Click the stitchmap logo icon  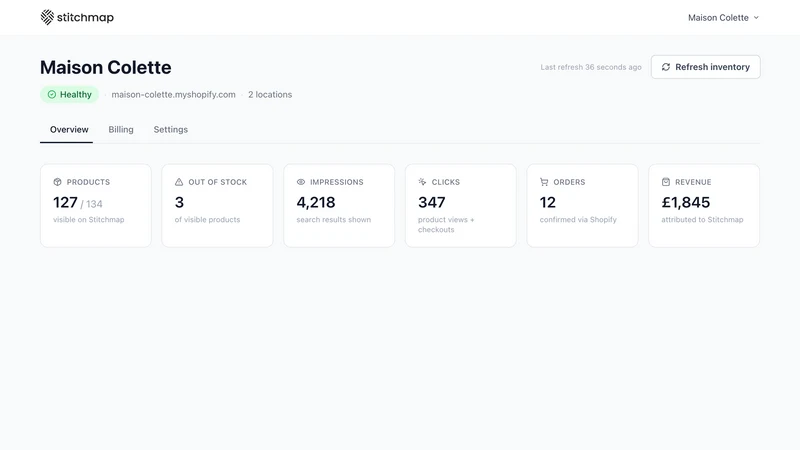tap(47, 17)
